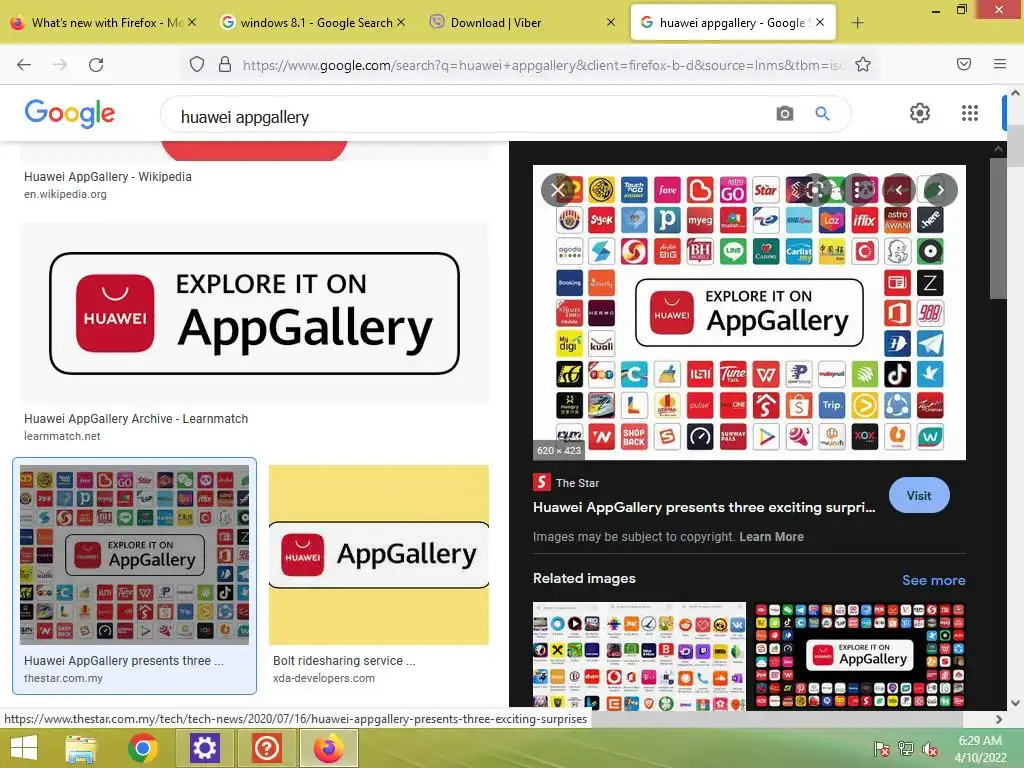
Task: Open PC settings gear on taskbar
Action: (204, 748)
